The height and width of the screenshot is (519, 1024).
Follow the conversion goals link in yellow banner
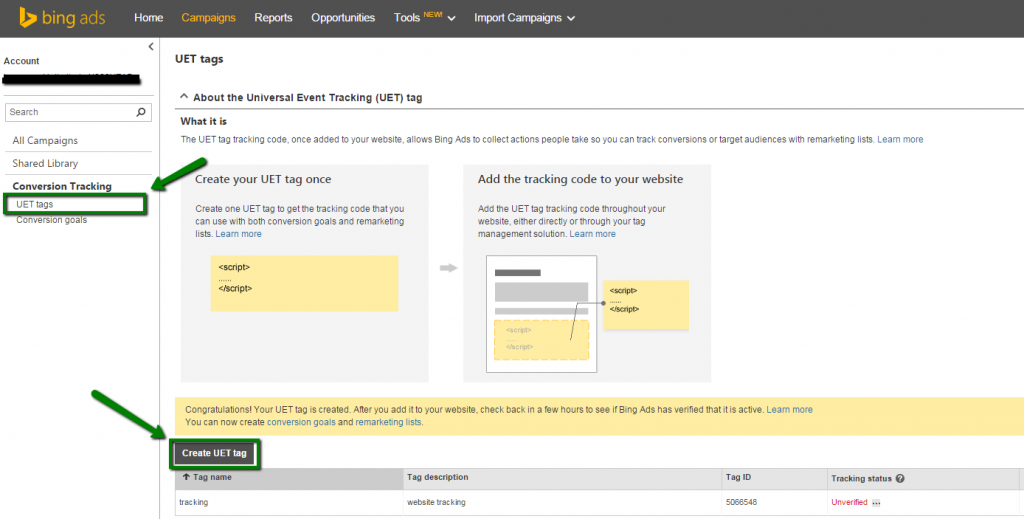pyautogui.click(x=302, y=422)
